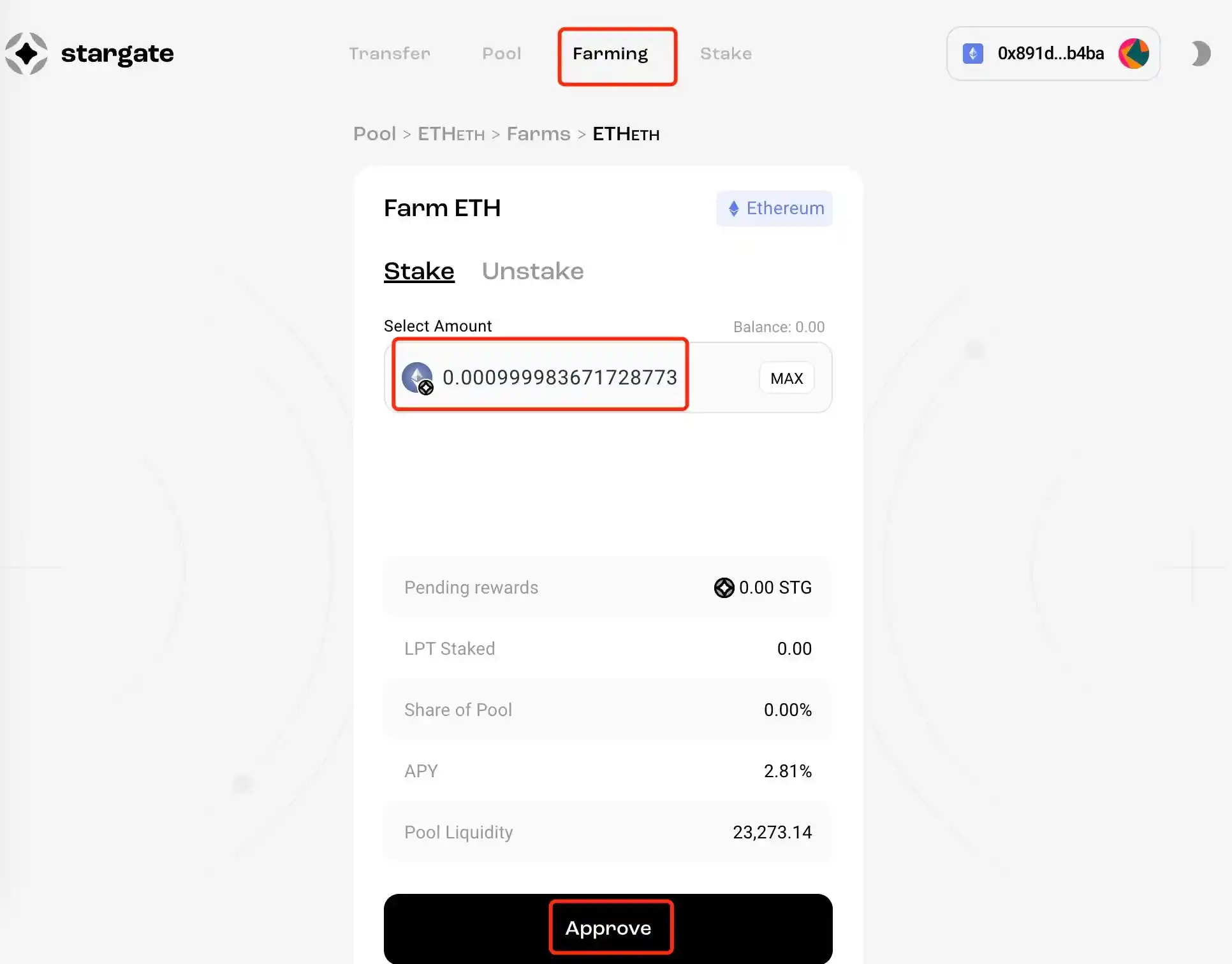Go to the Pool page

tap(502, 54)
